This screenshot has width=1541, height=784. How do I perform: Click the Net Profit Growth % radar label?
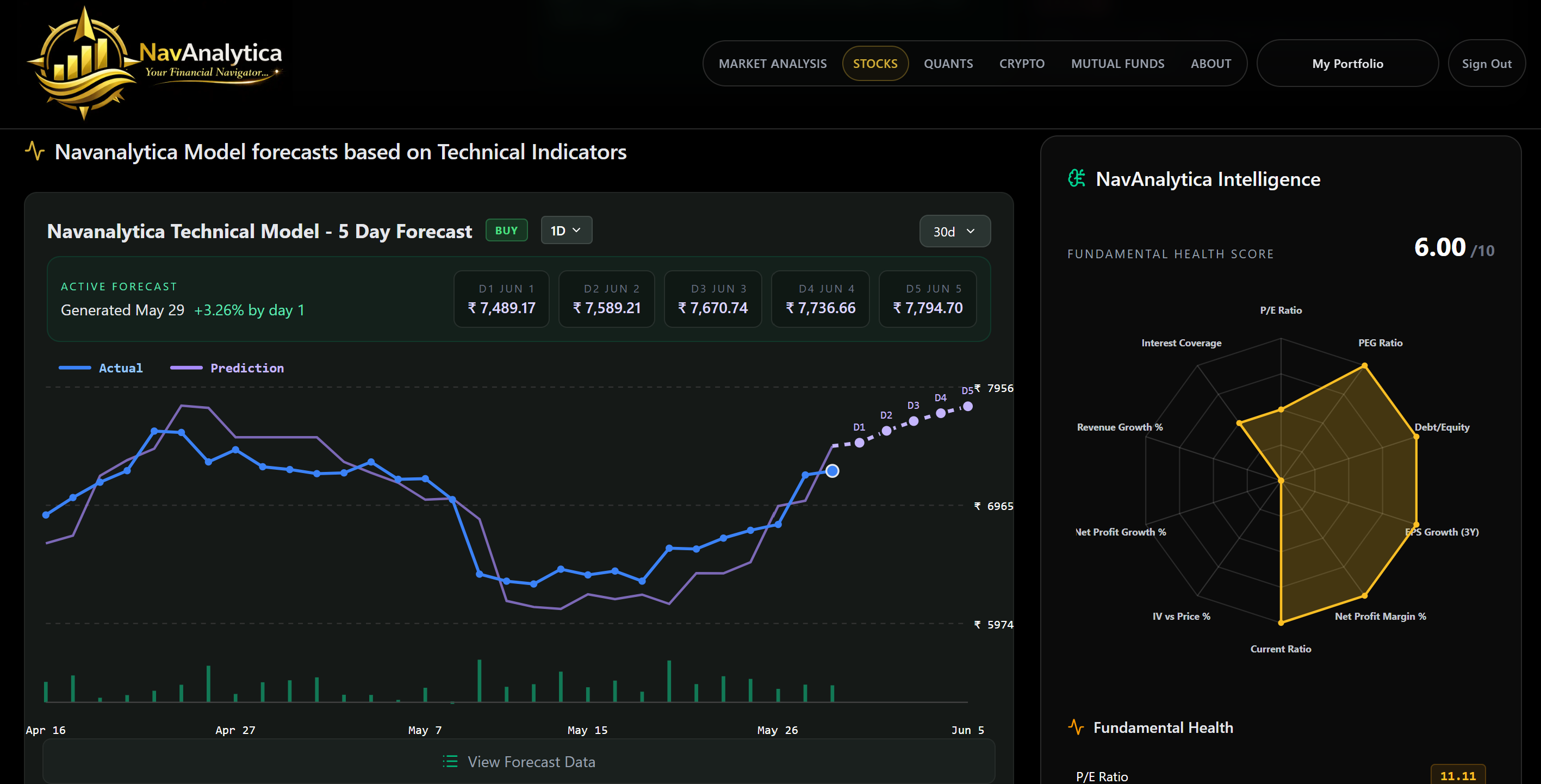[1121, 532]
